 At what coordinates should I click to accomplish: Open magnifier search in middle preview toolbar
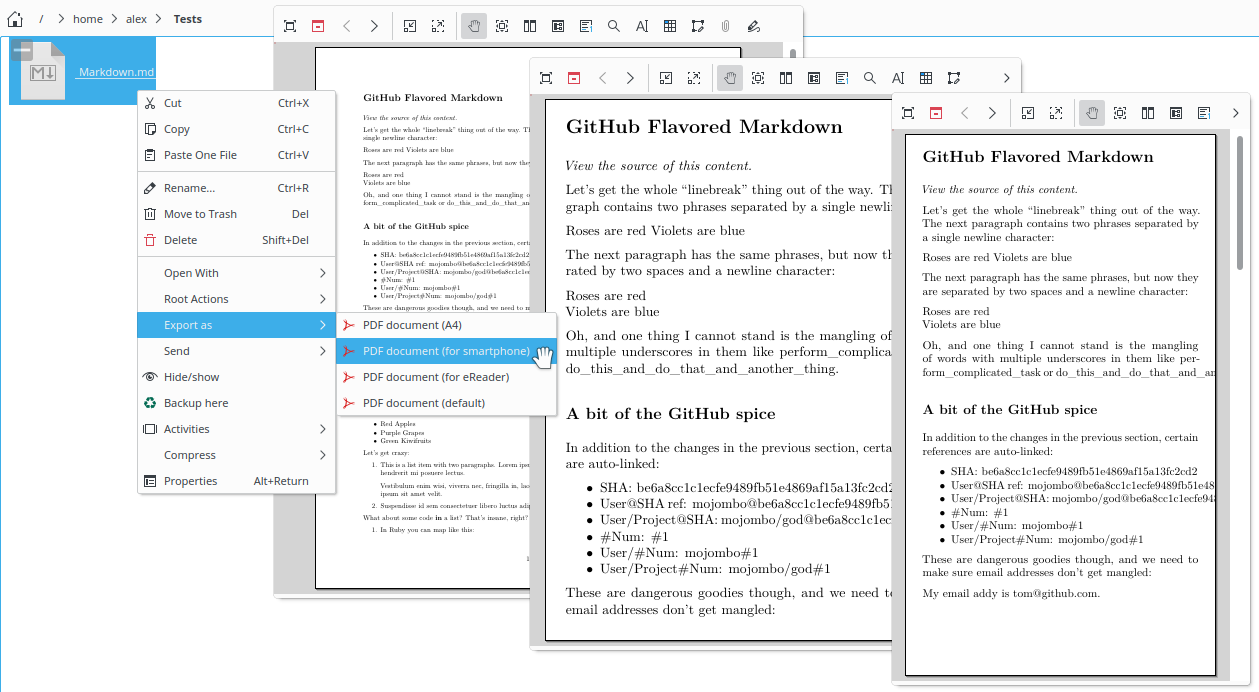(870, 78)
